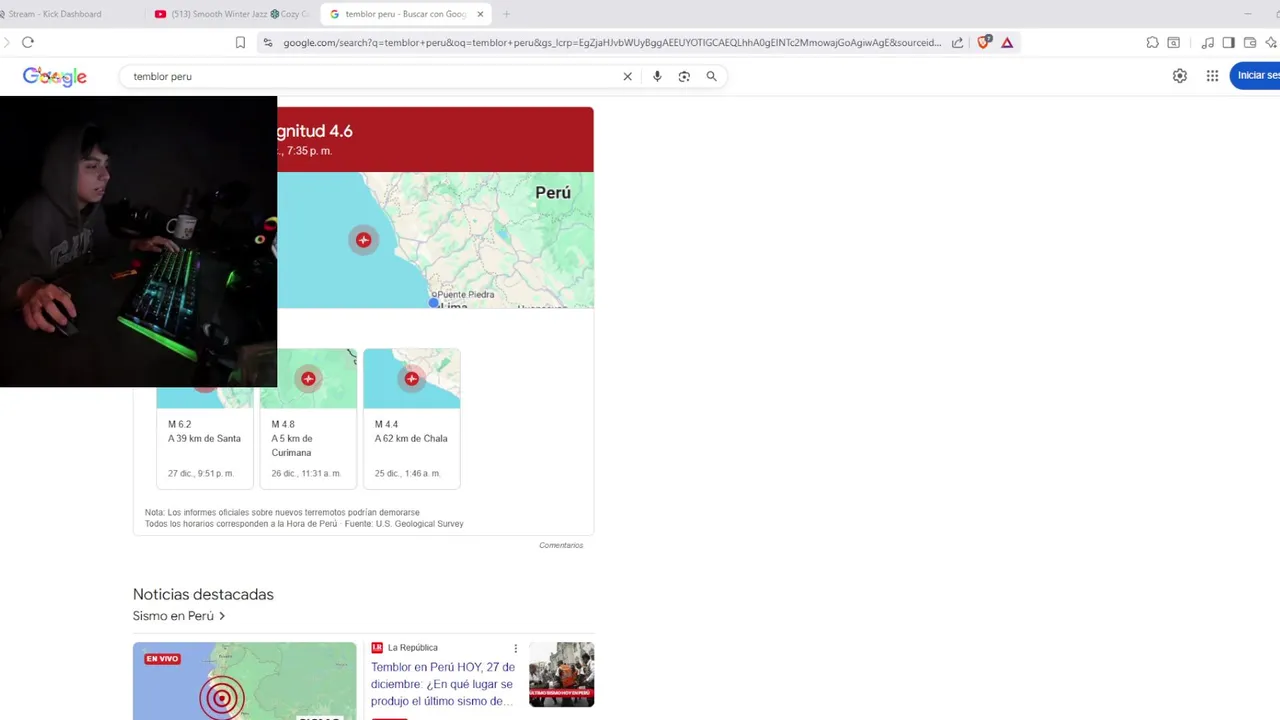
Task: Open the Brave Playlist music note icon
Action: 1208,42
